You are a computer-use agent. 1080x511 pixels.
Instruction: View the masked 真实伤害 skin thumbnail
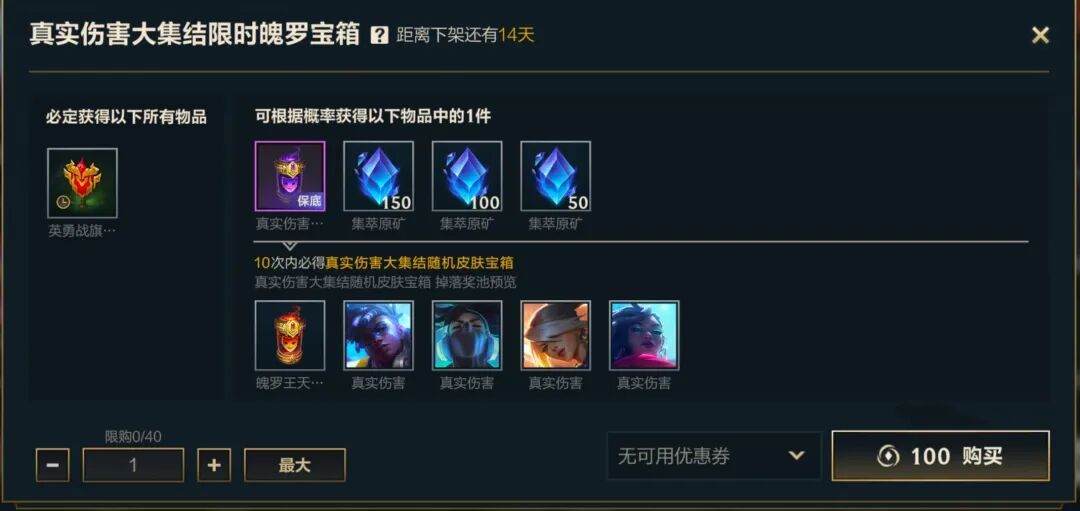tap(467, 335)
